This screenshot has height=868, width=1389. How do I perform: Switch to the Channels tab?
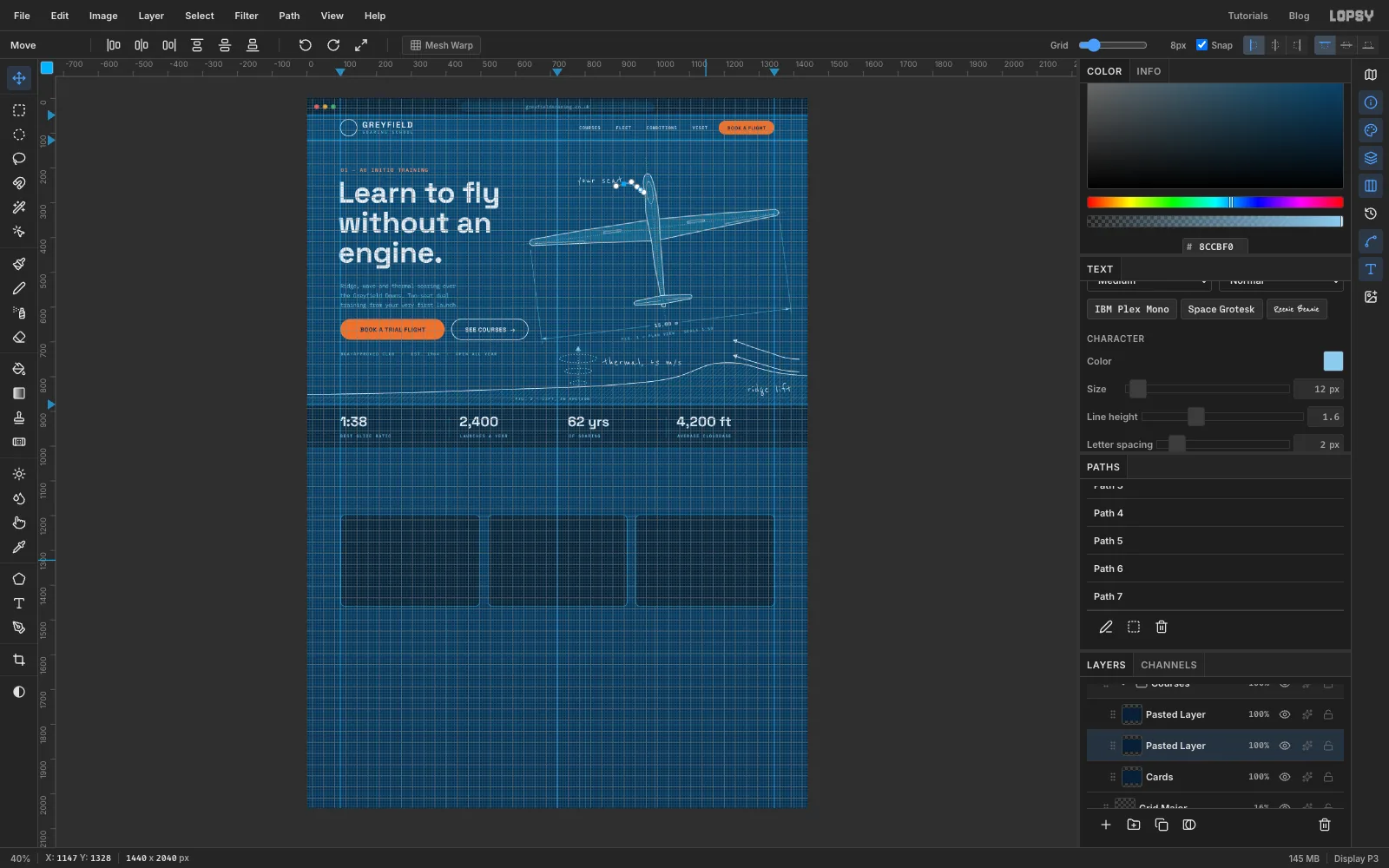[x=1168, y=665]
